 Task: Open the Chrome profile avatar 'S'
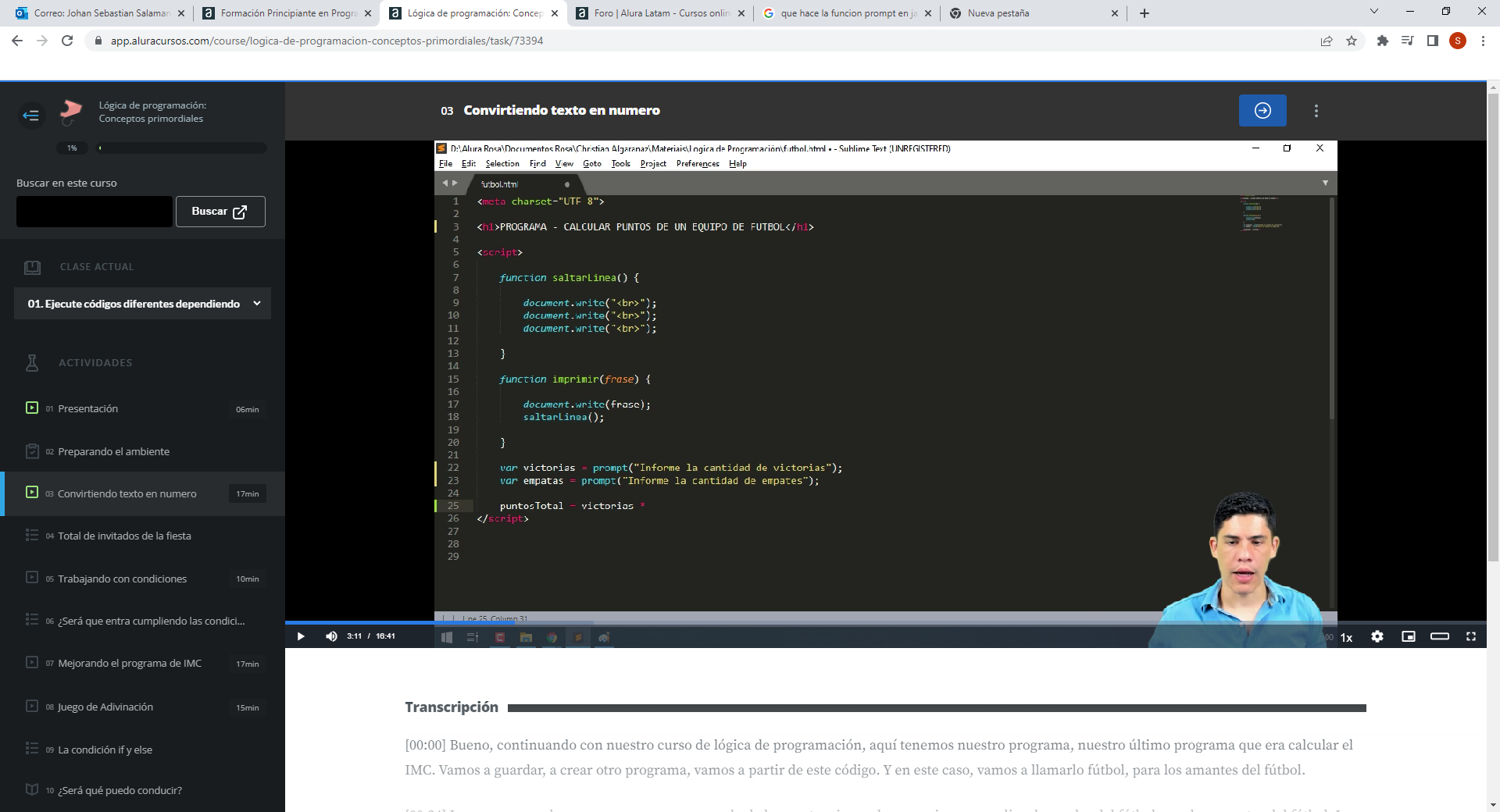(x=1458, y=41)
